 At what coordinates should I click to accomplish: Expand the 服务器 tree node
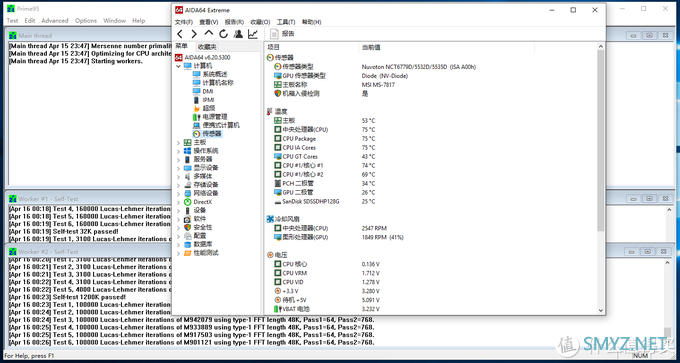pyautogui.click(x=178, y=159)
